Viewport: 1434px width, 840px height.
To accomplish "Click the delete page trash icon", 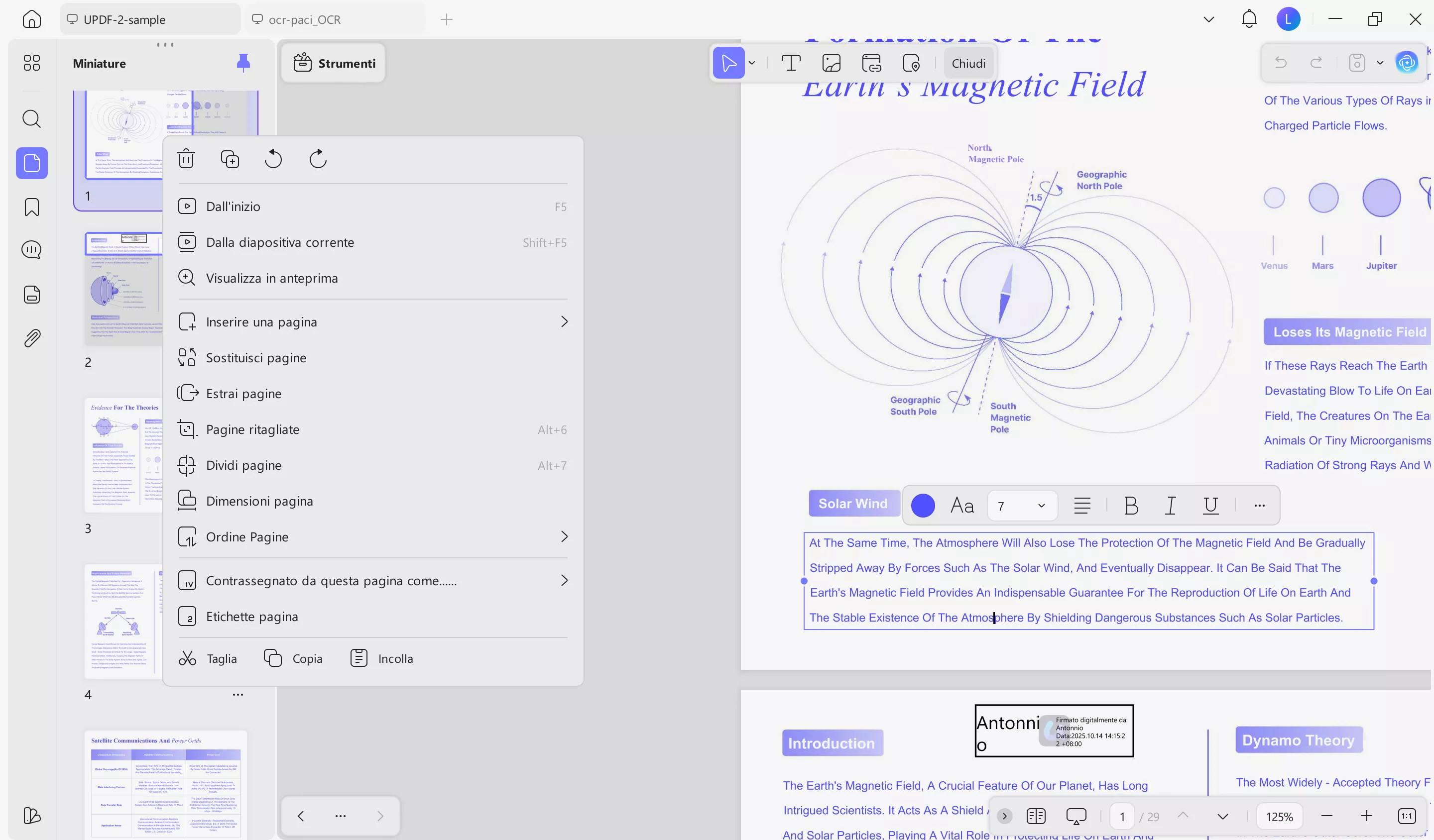I will pyautogui.click(x=186, y=159).
